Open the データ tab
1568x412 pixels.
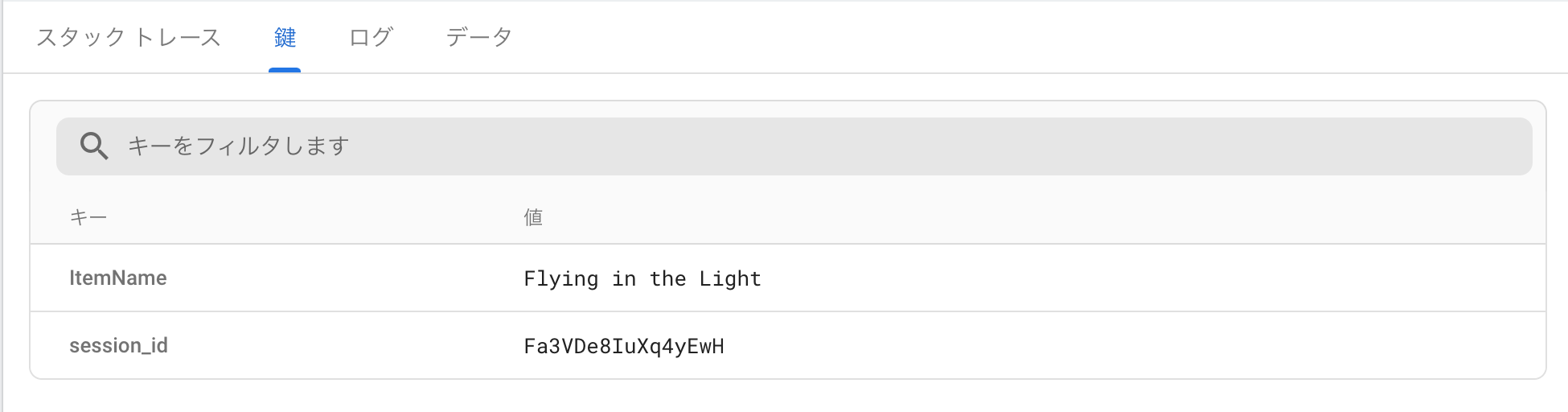tap(479, 37)
